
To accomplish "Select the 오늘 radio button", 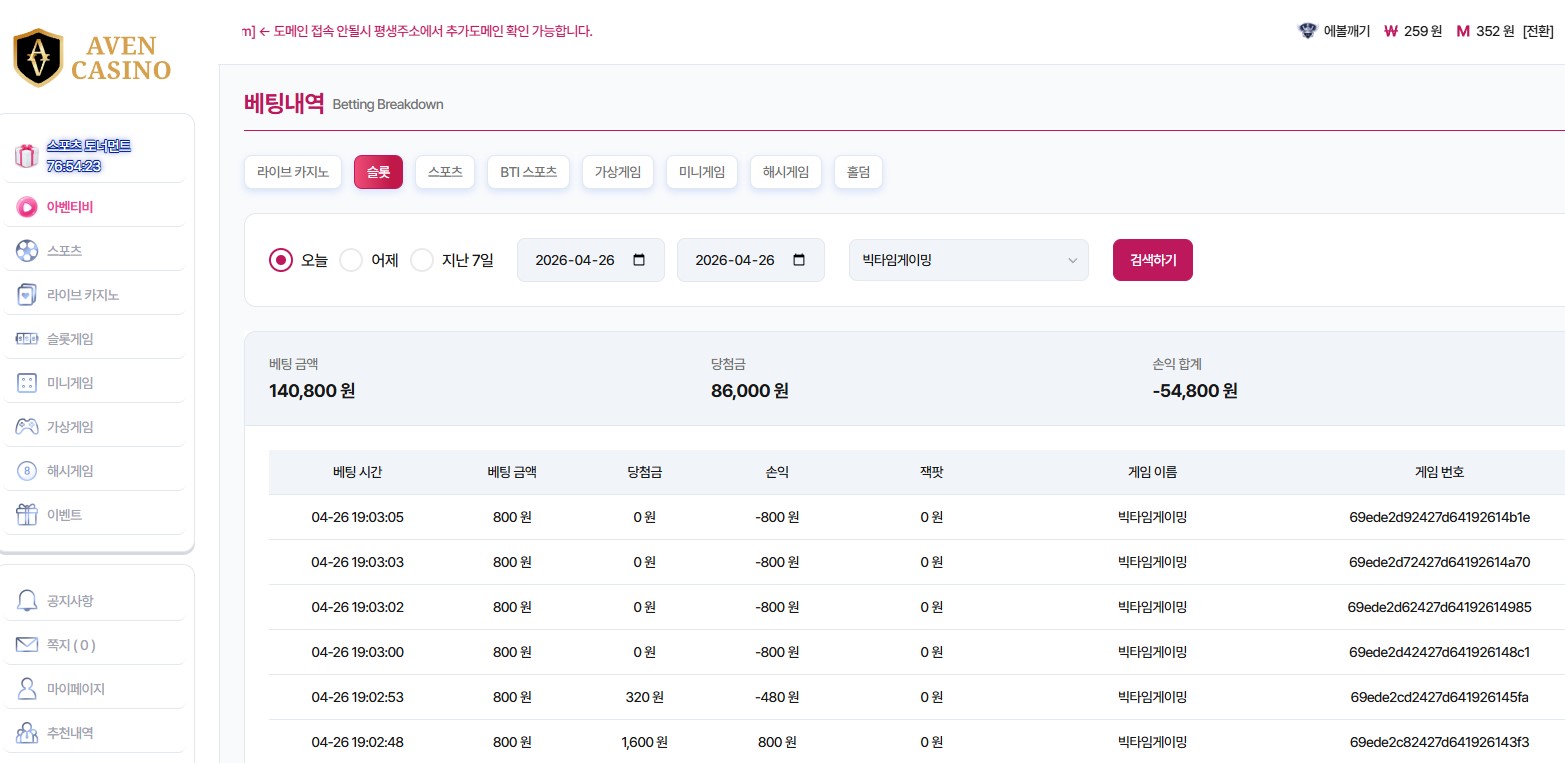I will 281,260.
